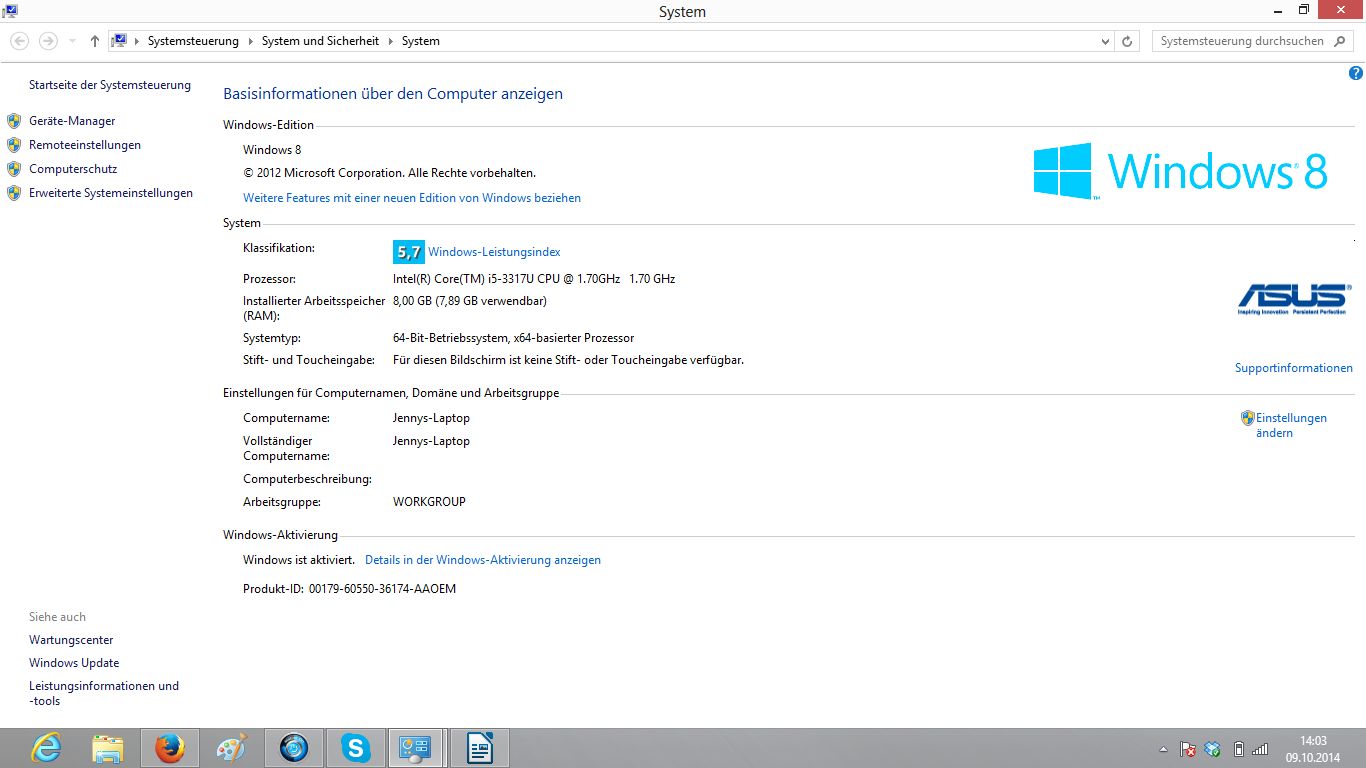Check the battery status tray icon
This screenshot has height=768, width=1366.
point(1238,749)
